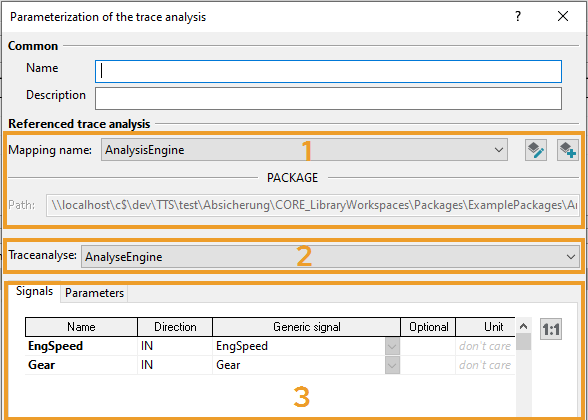The image size is (588, 420).
Task: Click into the Description text field
Action: click(328, 98)
